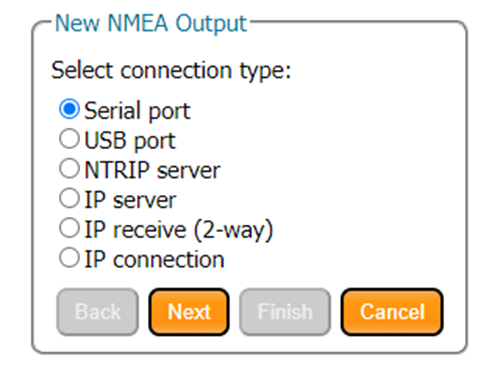Click the greyed-out Finish button
478x366 pixels.
tap(285, 312)
